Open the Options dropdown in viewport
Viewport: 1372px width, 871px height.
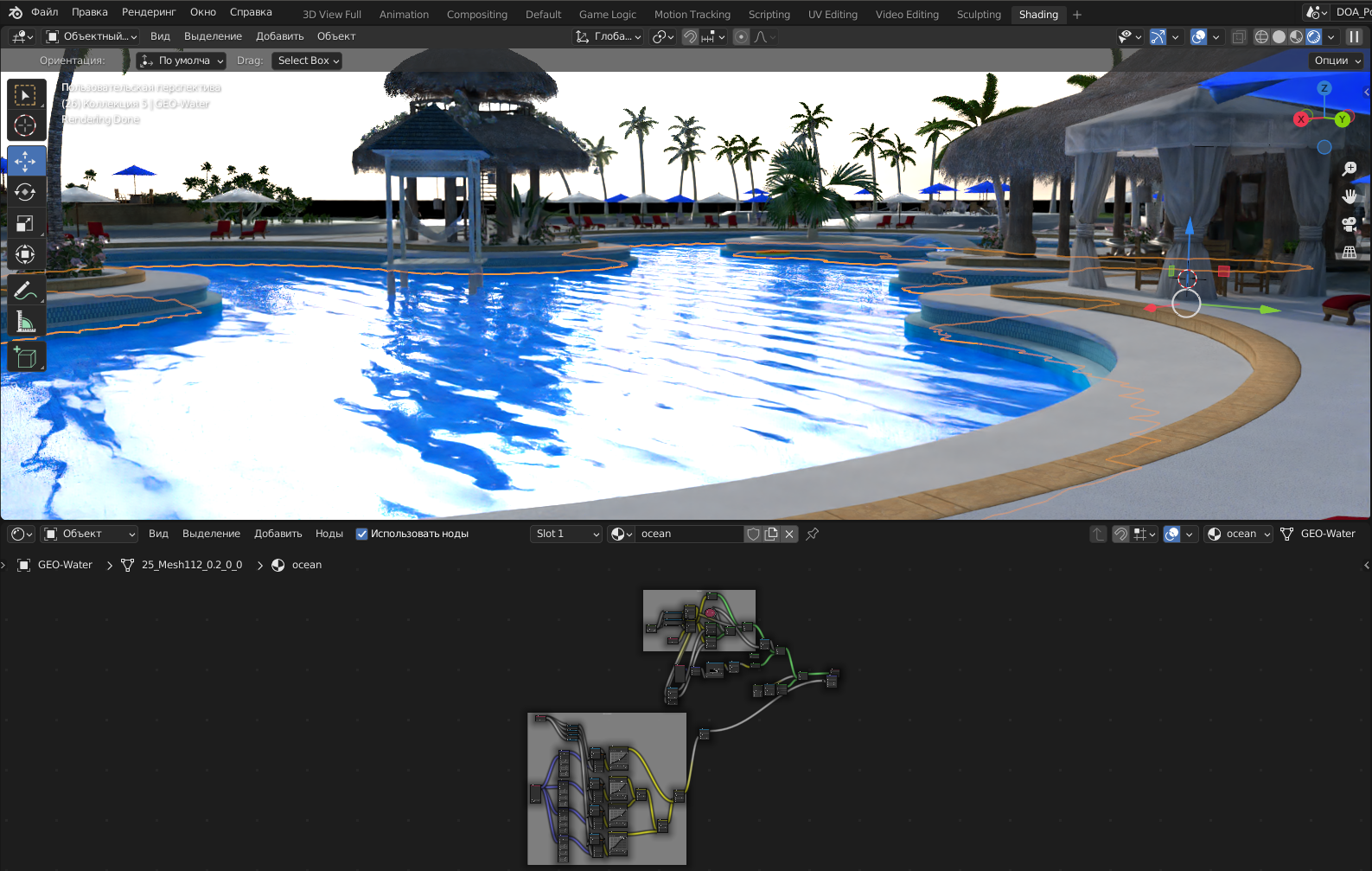pos(1337,61)
